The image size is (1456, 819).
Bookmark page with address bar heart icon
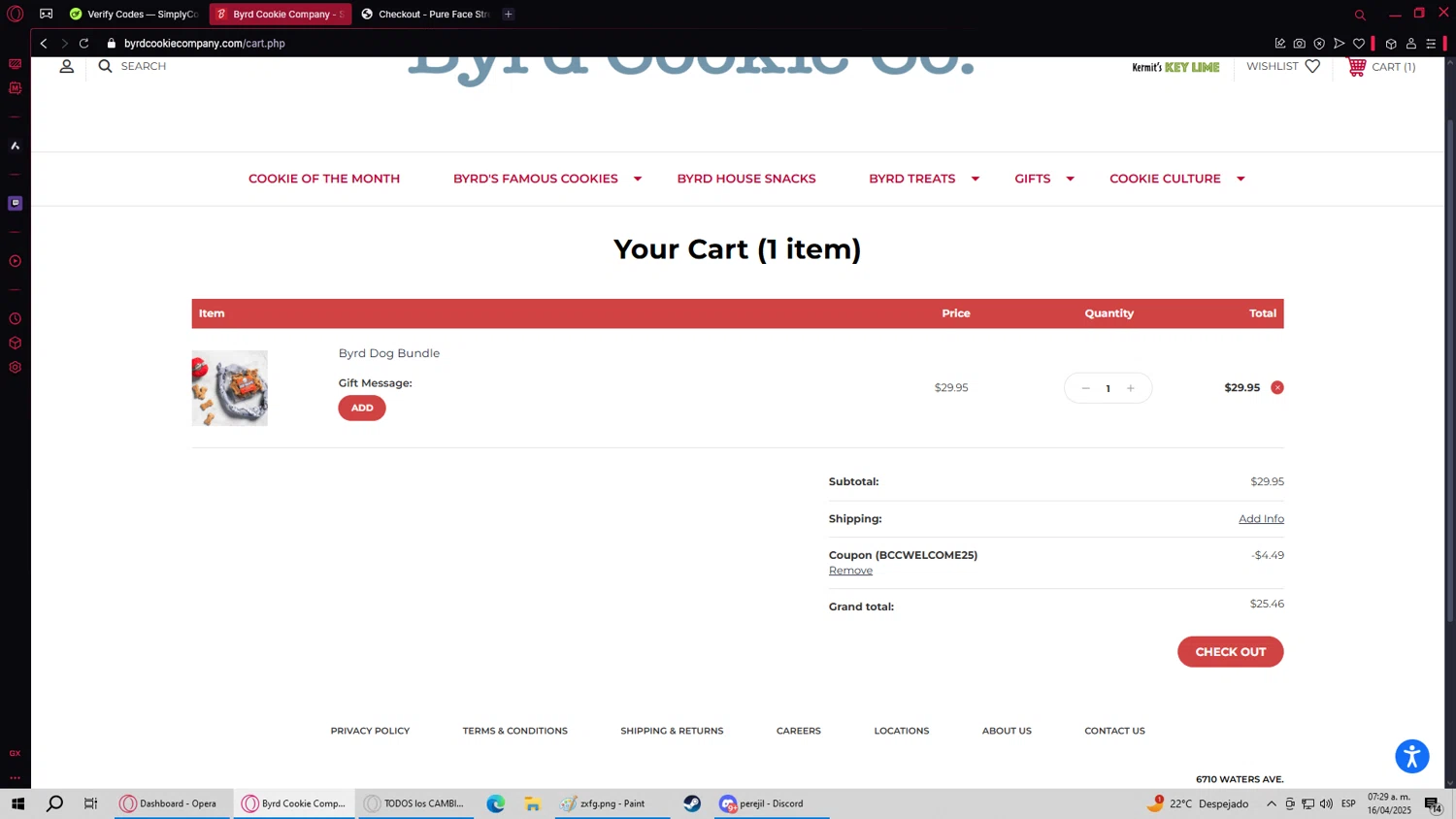[1359, 44]
